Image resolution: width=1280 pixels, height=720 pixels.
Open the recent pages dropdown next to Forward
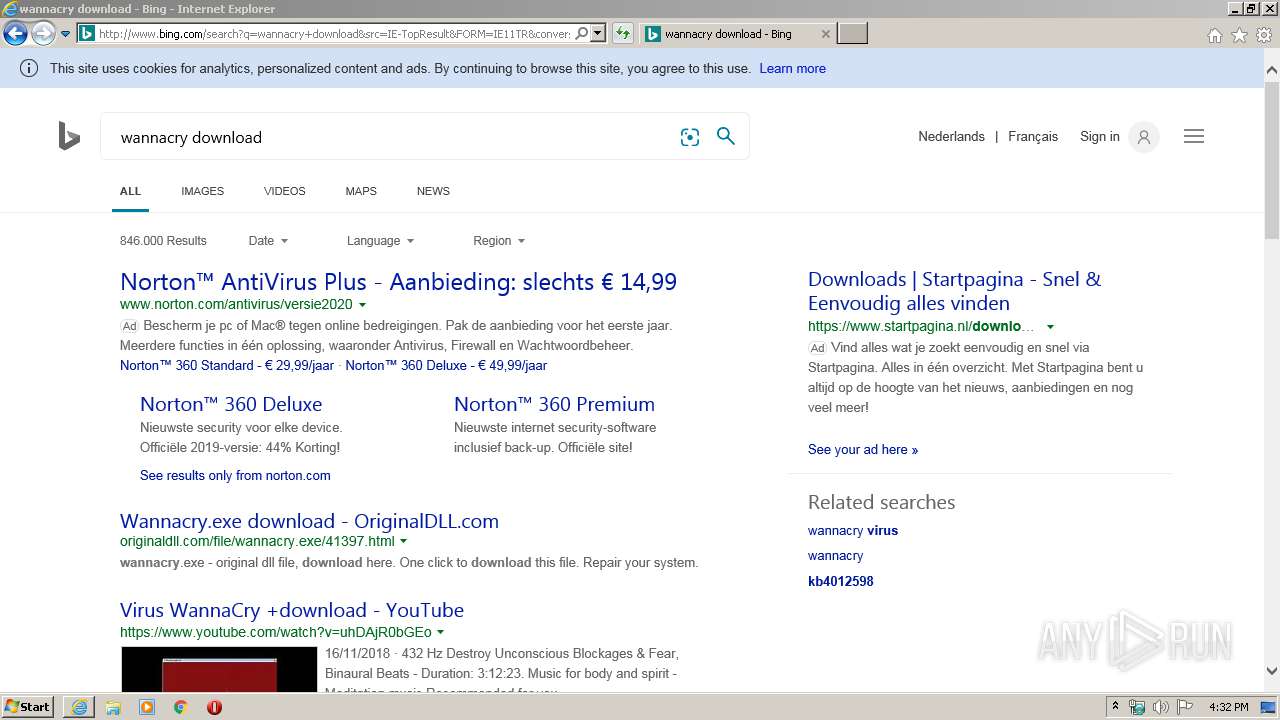click(65, 34)
